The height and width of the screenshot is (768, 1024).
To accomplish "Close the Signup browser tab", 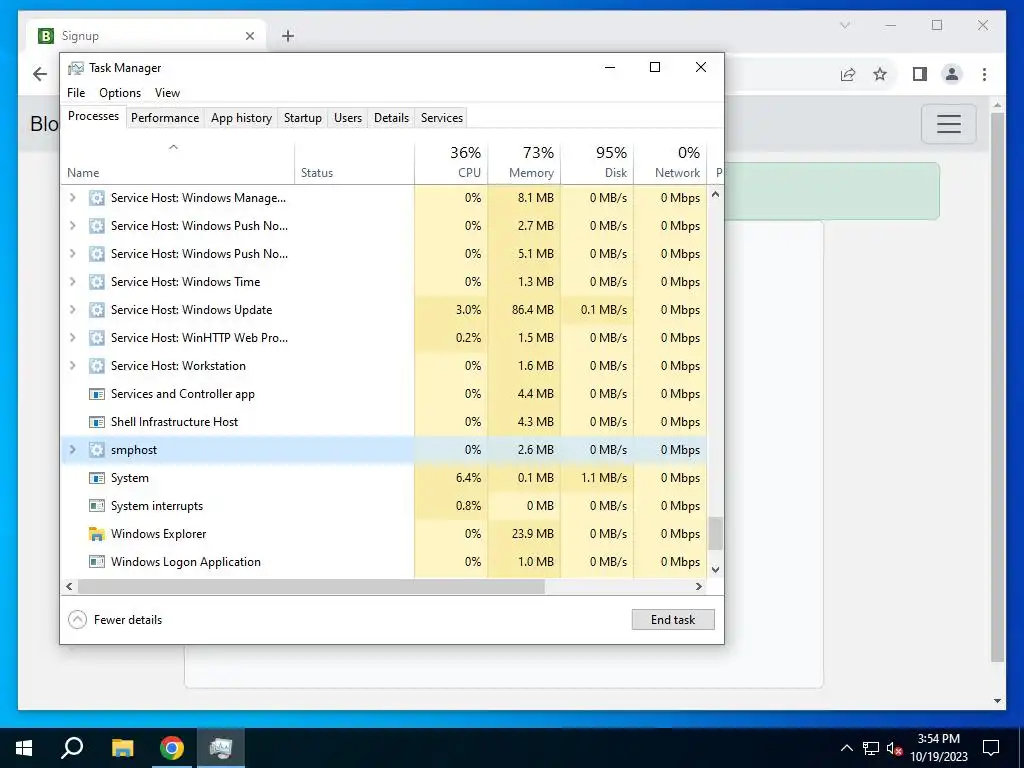I will coord(249,36).
